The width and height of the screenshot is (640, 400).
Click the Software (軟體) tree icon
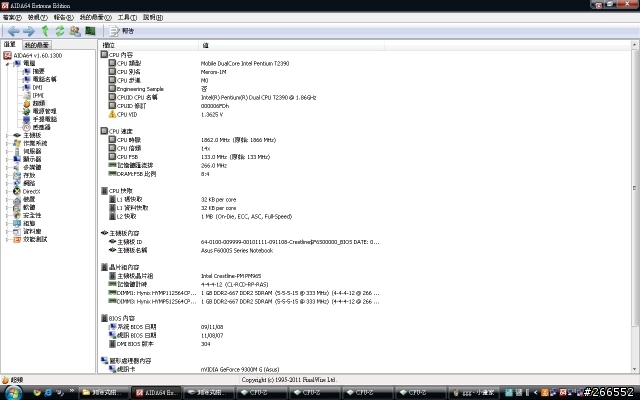[17, 207]
